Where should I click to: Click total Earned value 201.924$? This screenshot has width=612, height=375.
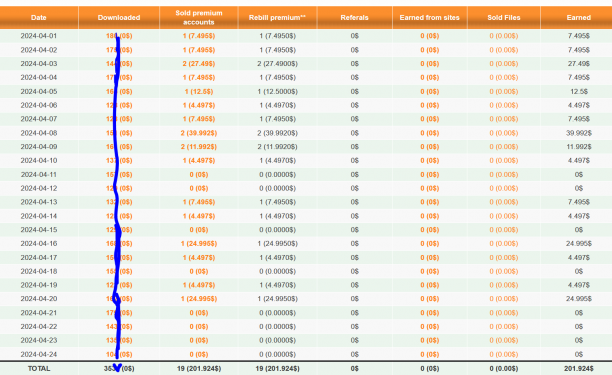578,368
